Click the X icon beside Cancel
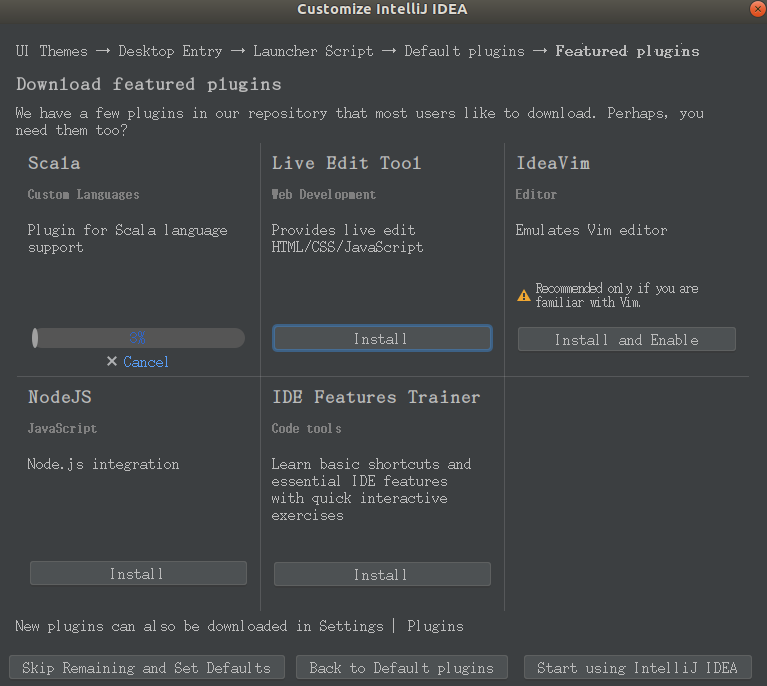Image resolution: width=767 pixels, height=686 pixels. tap(112, 362)
